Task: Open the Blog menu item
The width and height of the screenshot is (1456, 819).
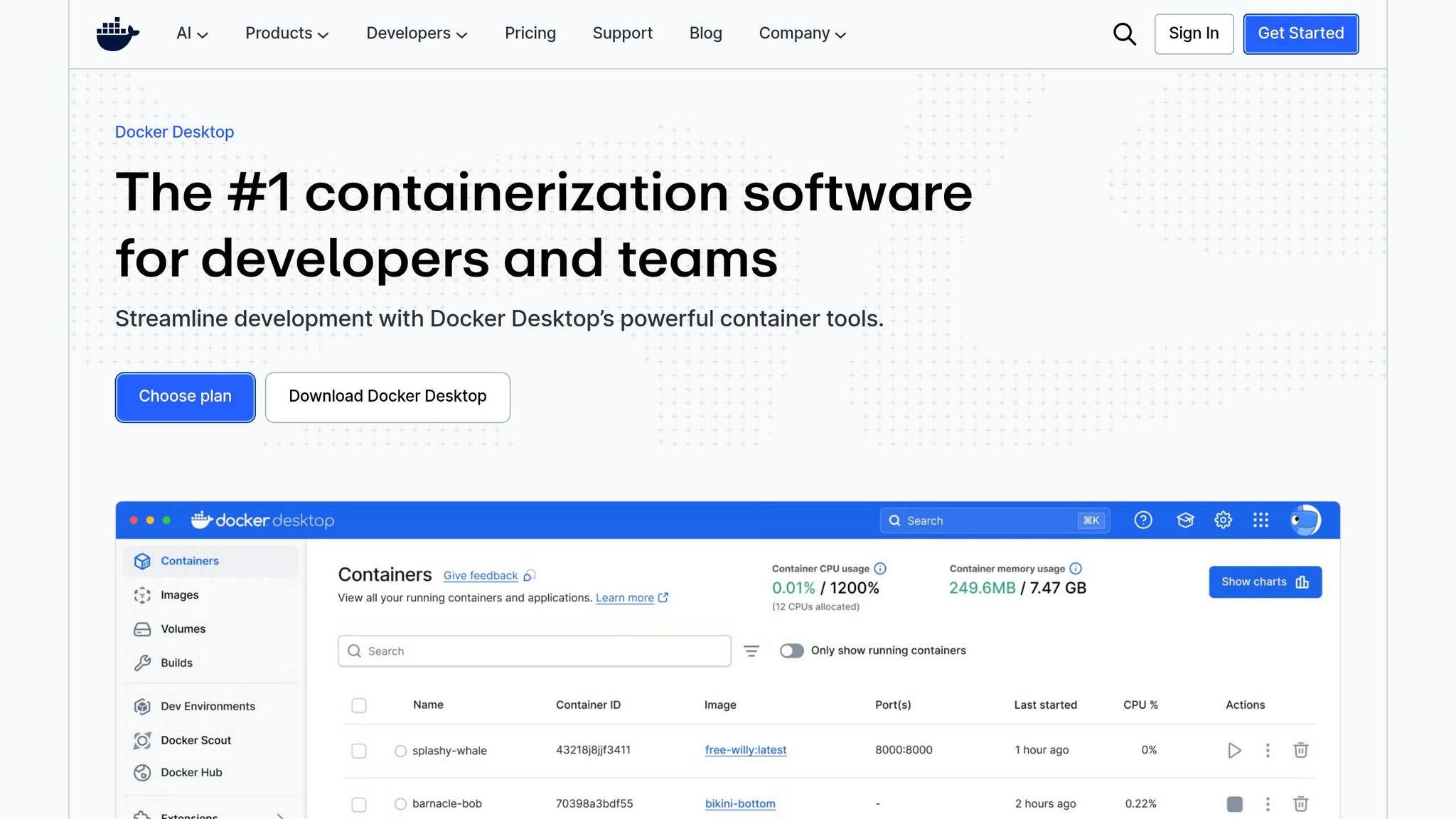Action: coord(705,33)
